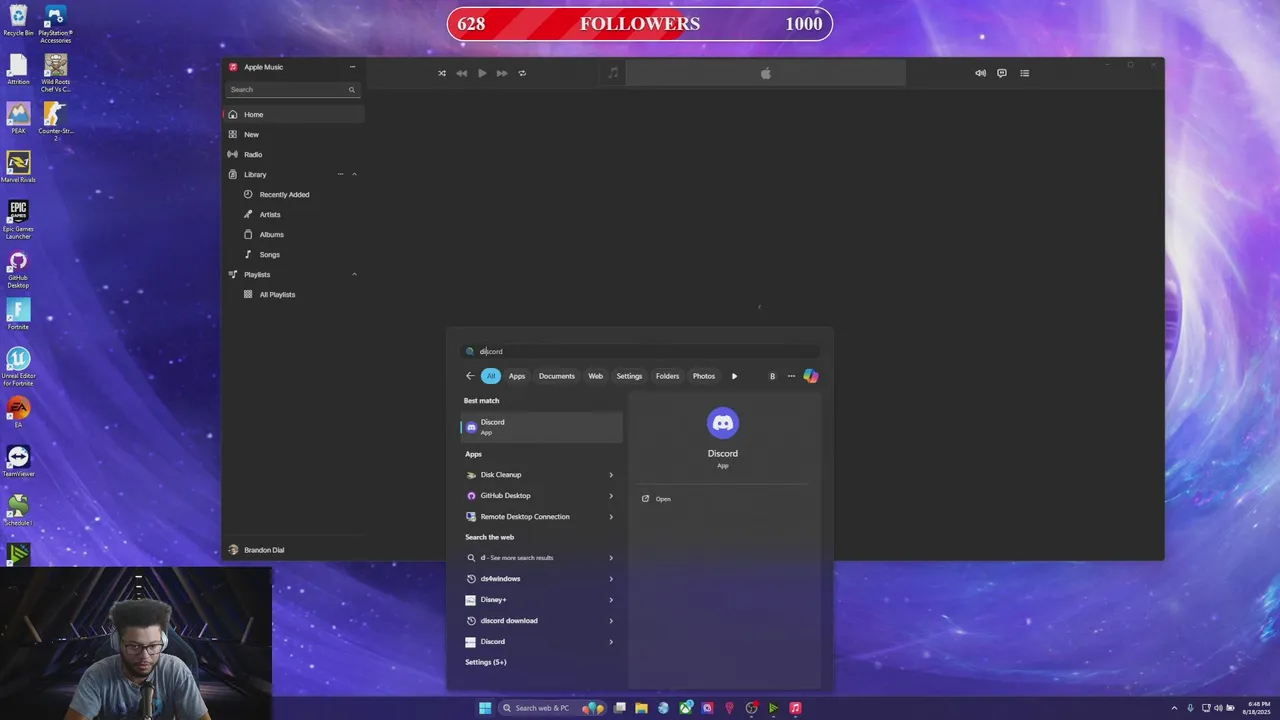The height and width of the screenshot is (720, 1280).
Task: Open Recently Added in Library
Action: 293,194
